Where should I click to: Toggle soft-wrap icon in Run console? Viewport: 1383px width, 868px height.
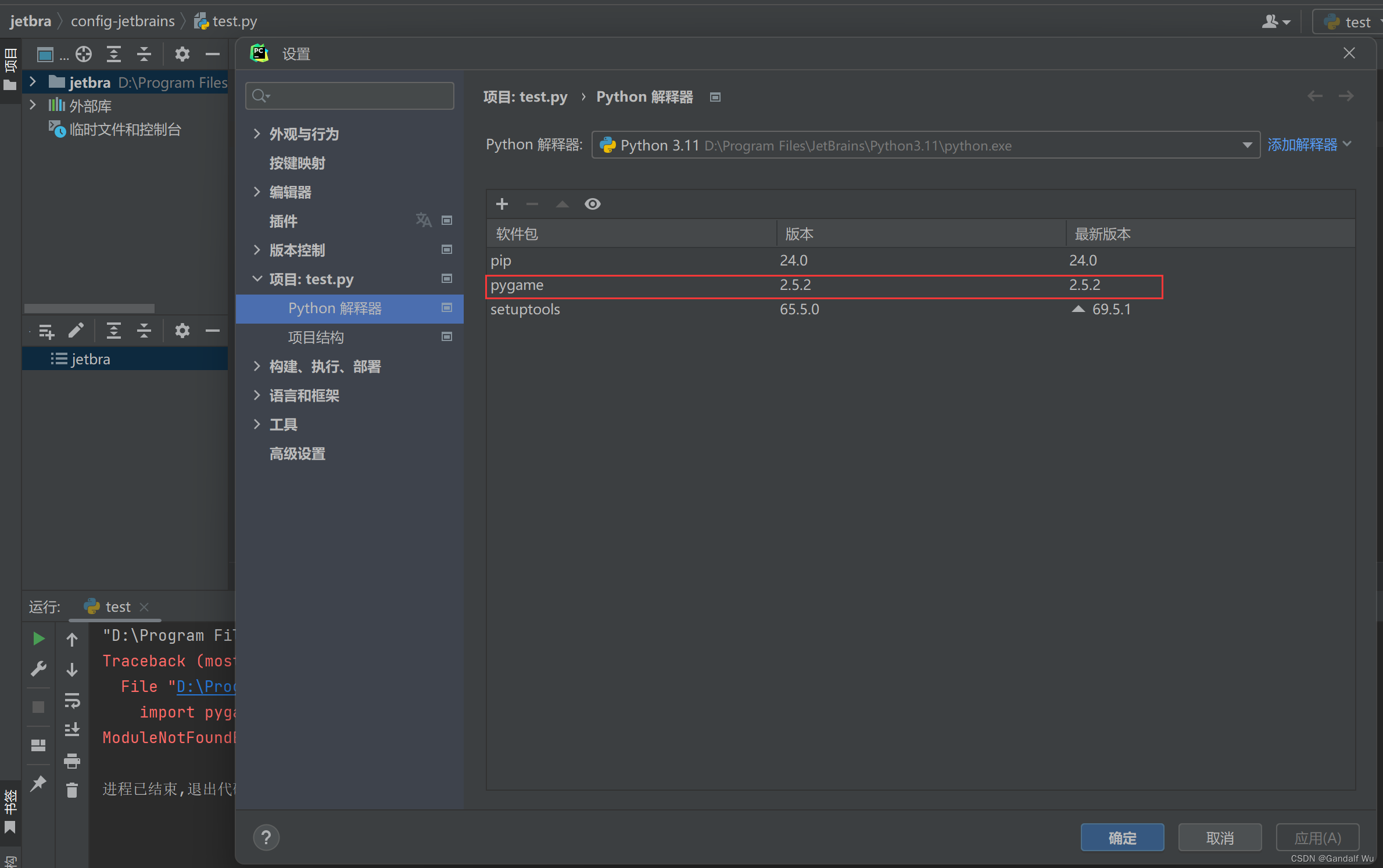point(72,700)
